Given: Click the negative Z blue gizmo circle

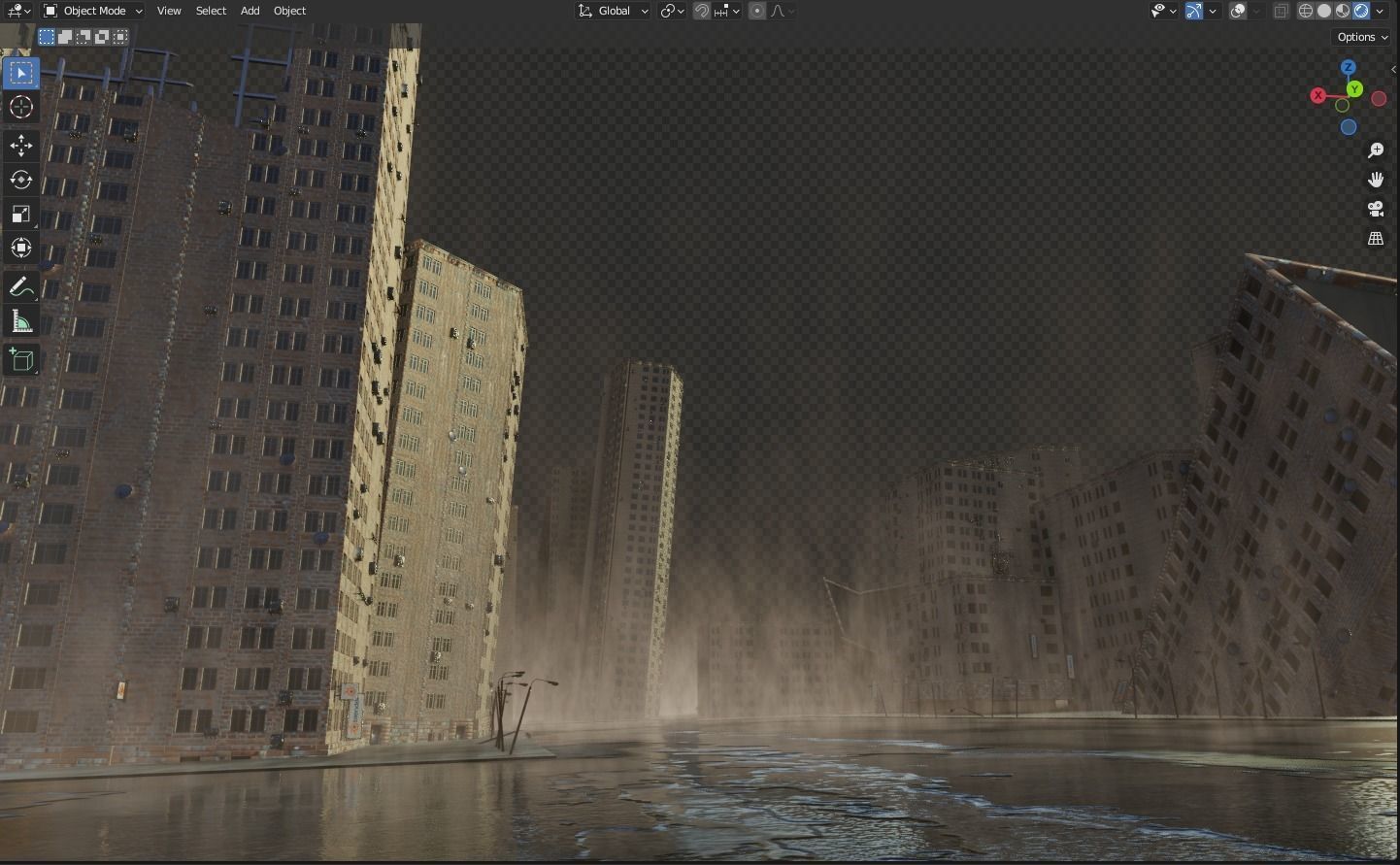Looking at the screenshot, I should [x=1349, y=127].
